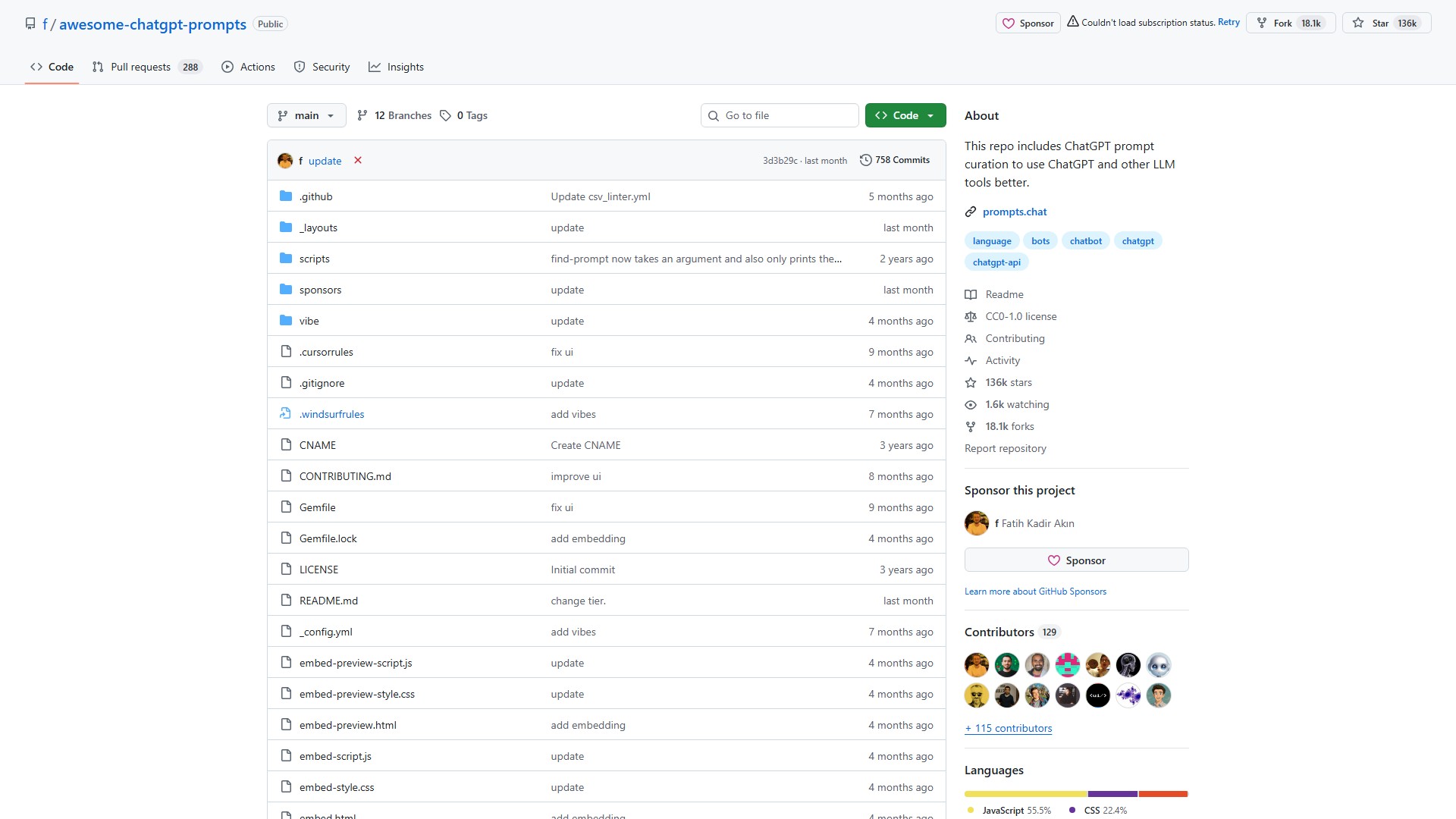
Task: Click the awesome-chatgpt-prompts repository name
Action: (152, 24)
